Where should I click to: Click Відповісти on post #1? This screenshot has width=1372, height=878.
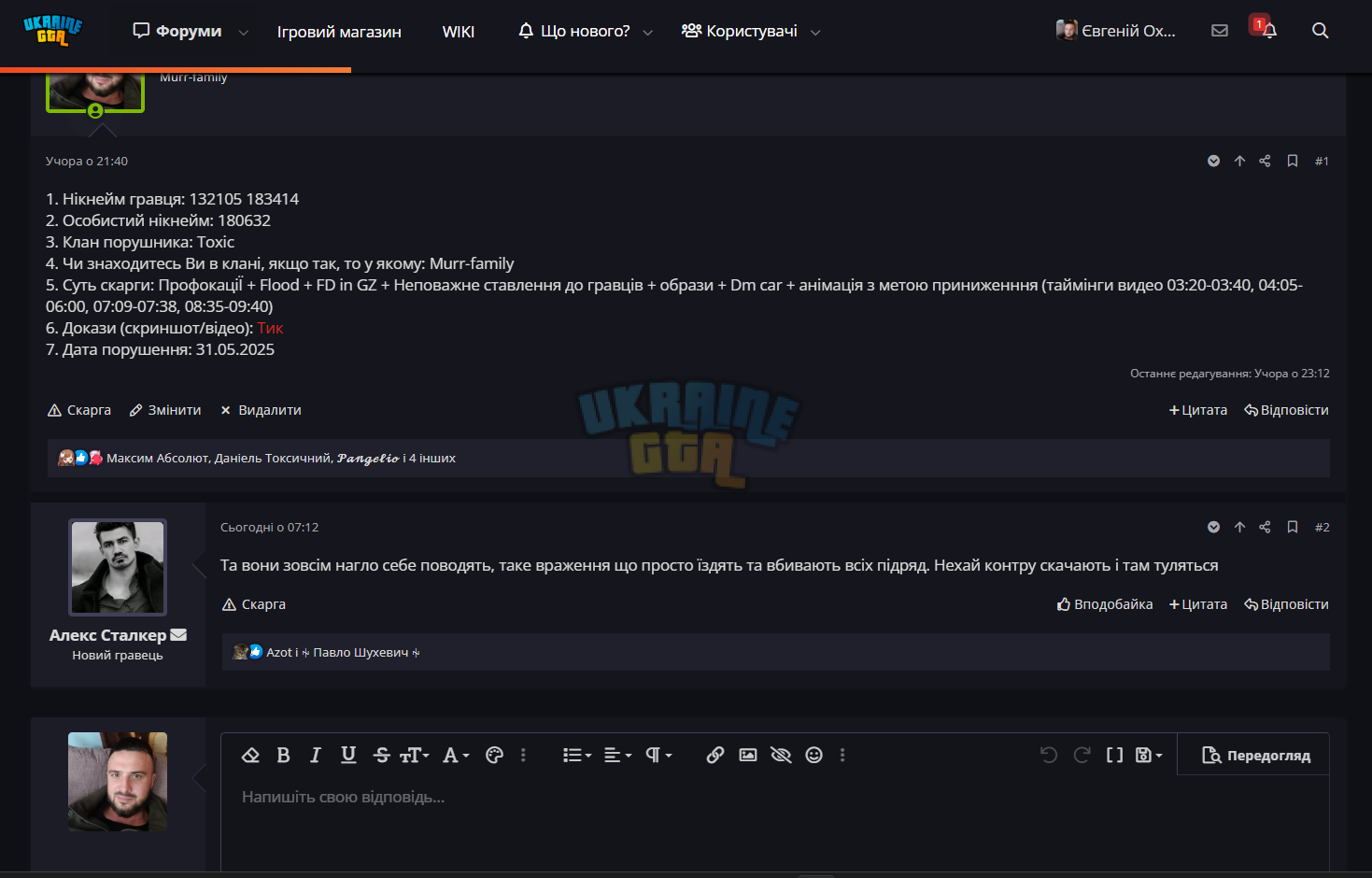[x=1286, y=410]
